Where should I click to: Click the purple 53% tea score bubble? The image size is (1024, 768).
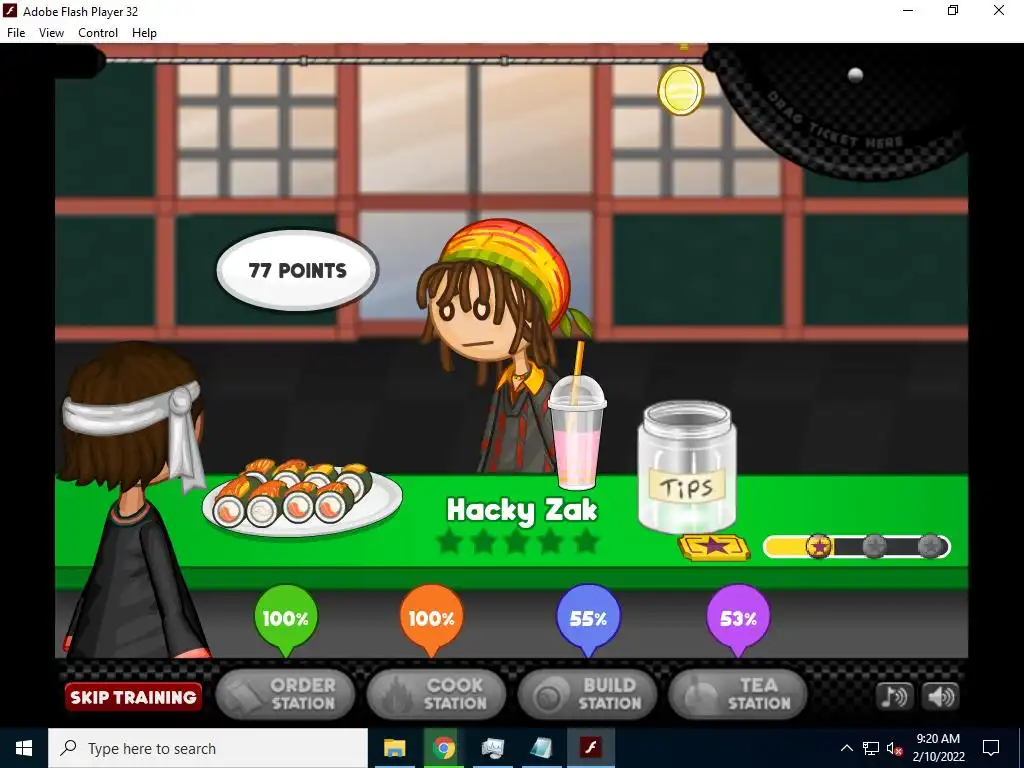(x=738, y=618)
